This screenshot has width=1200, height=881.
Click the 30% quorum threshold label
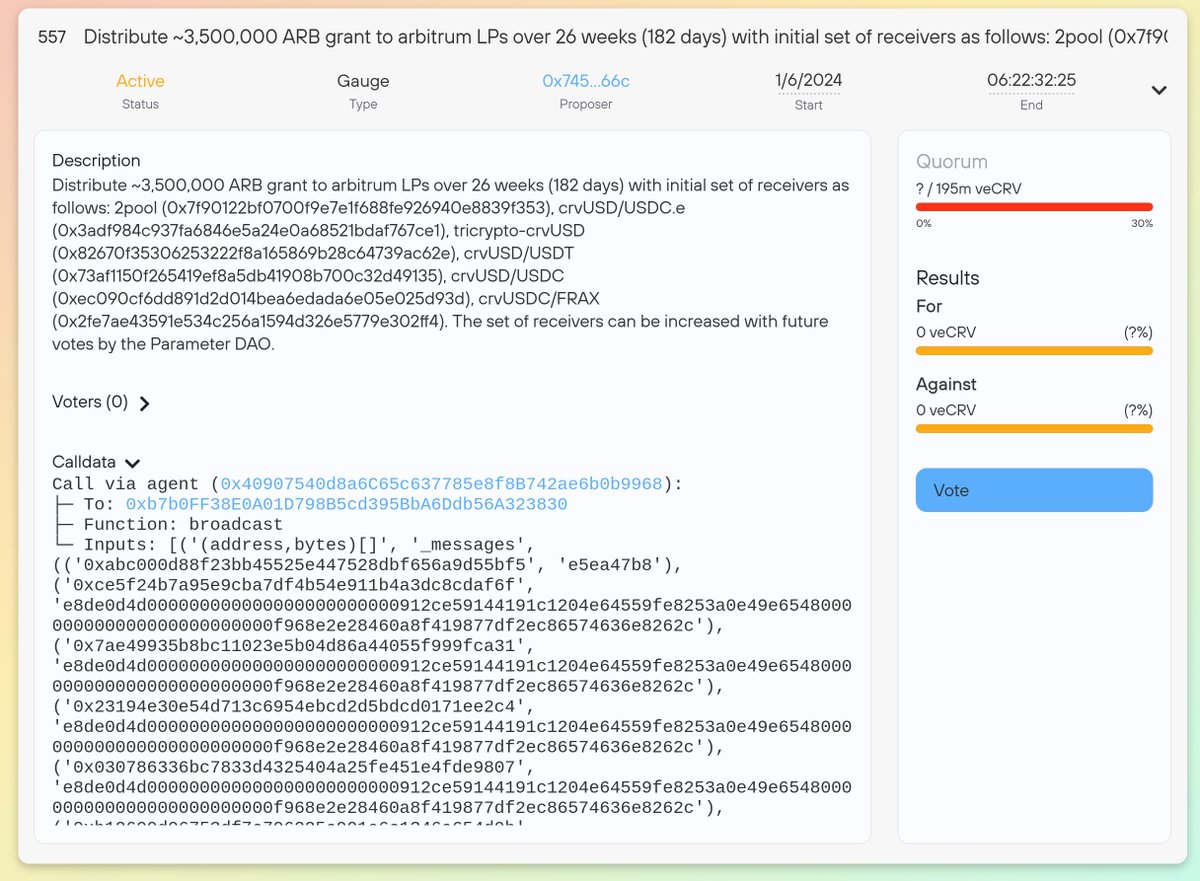(1141, 223)
